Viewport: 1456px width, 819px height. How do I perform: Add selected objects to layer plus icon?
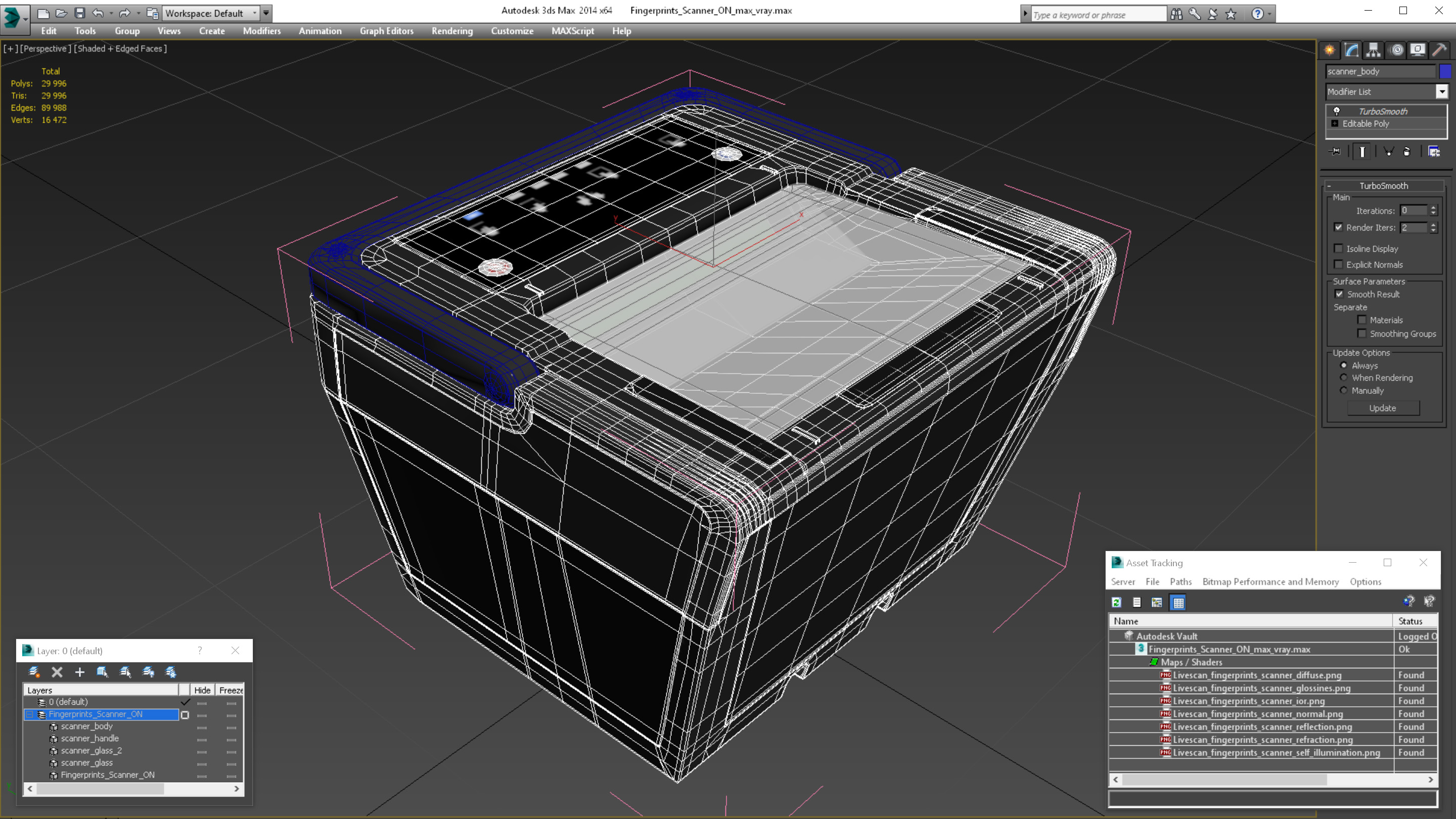click(x=80, y=672)
